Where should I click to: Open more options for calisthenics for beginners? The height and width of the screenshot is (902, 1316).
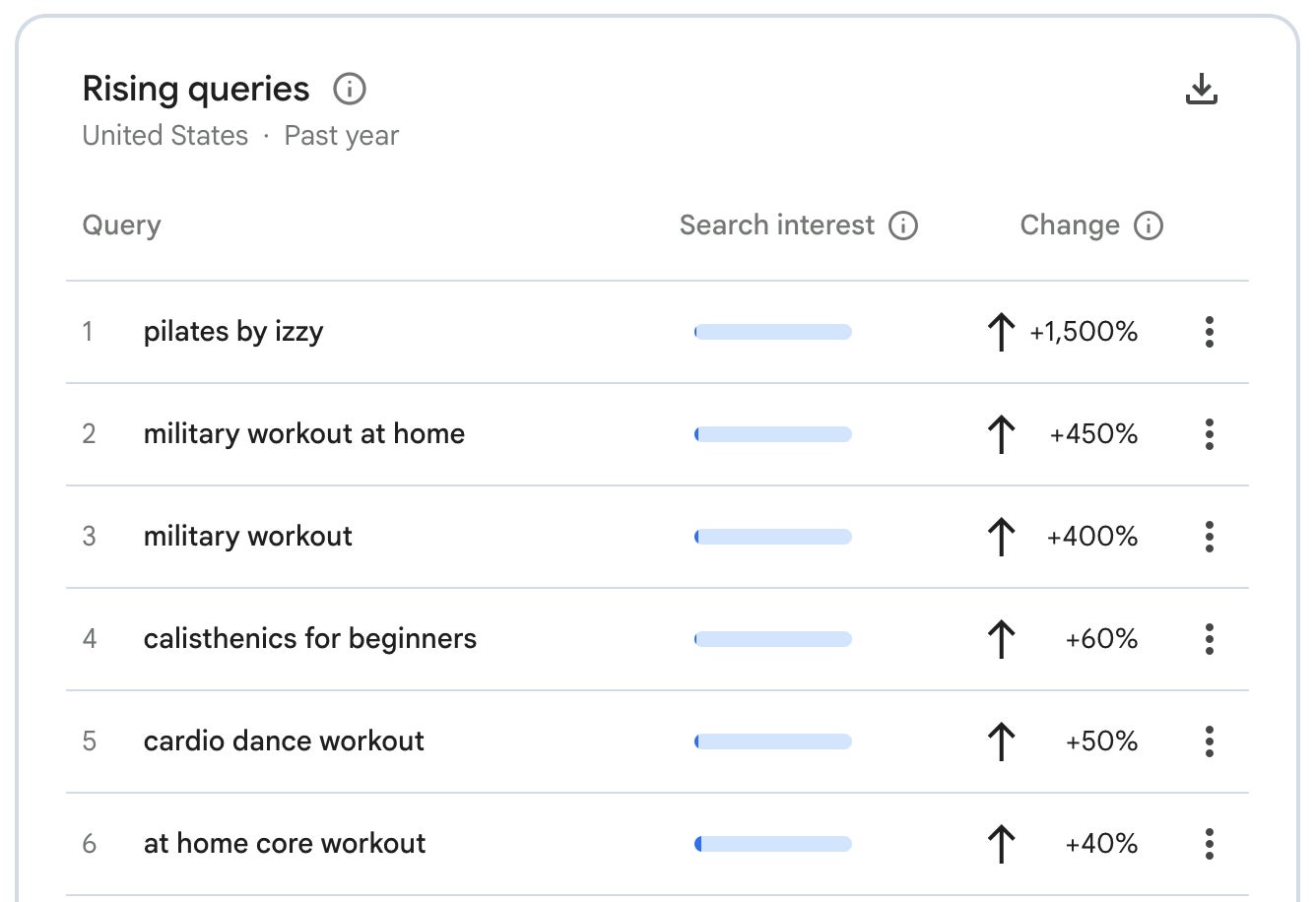tap(1210, 639)
